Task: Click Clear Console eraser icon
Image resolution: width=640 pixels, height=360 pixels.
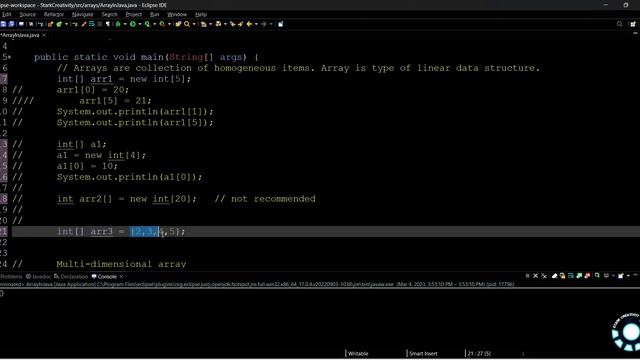Action: pyautogui.click(x=555, y=276)
